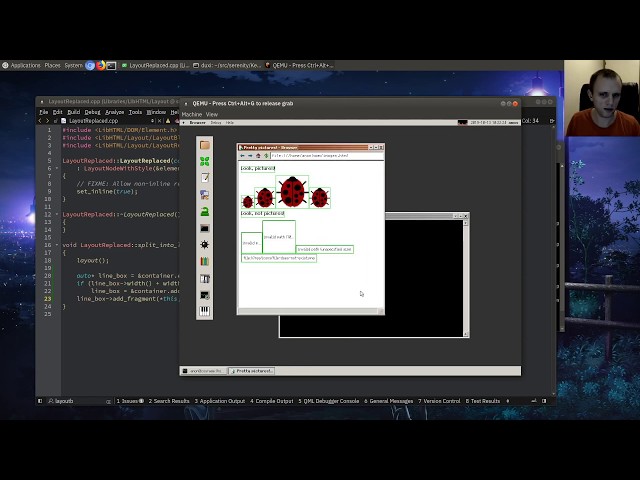
Task: Launch the green clover app in launcher
Action: tap(204, 161)
